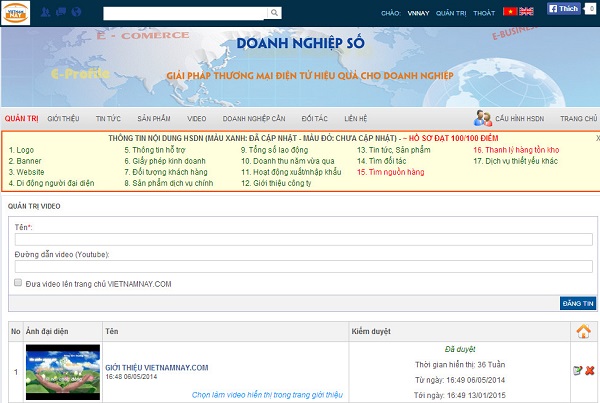Click the Ảnh đại diện column header
600x403 pixels.
click(x=47, y=331)
